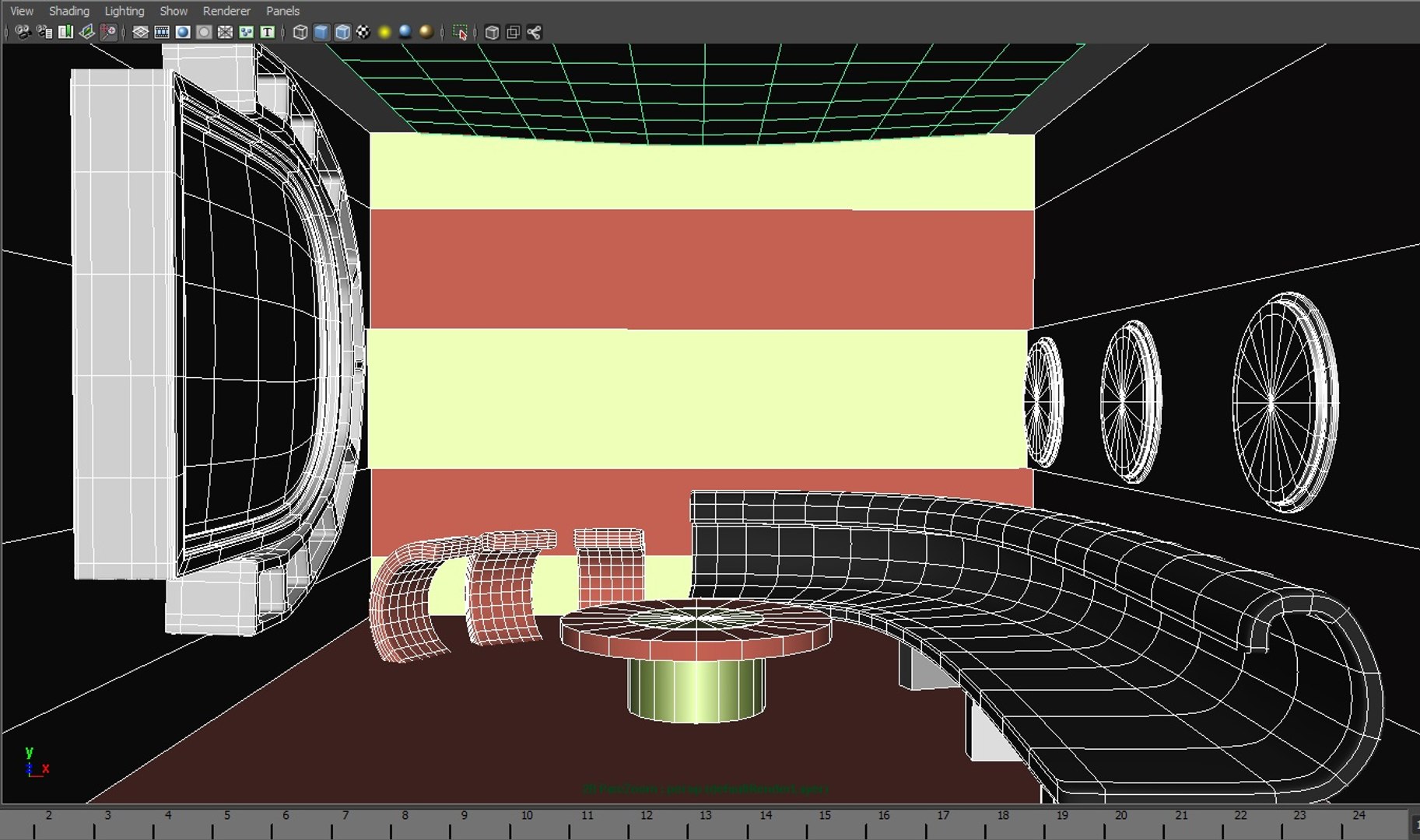This screenshot has width=1420, height=840.
Task: Click frame 12 on the time slider
Action: pyautogui.click(x=647, y=823)
